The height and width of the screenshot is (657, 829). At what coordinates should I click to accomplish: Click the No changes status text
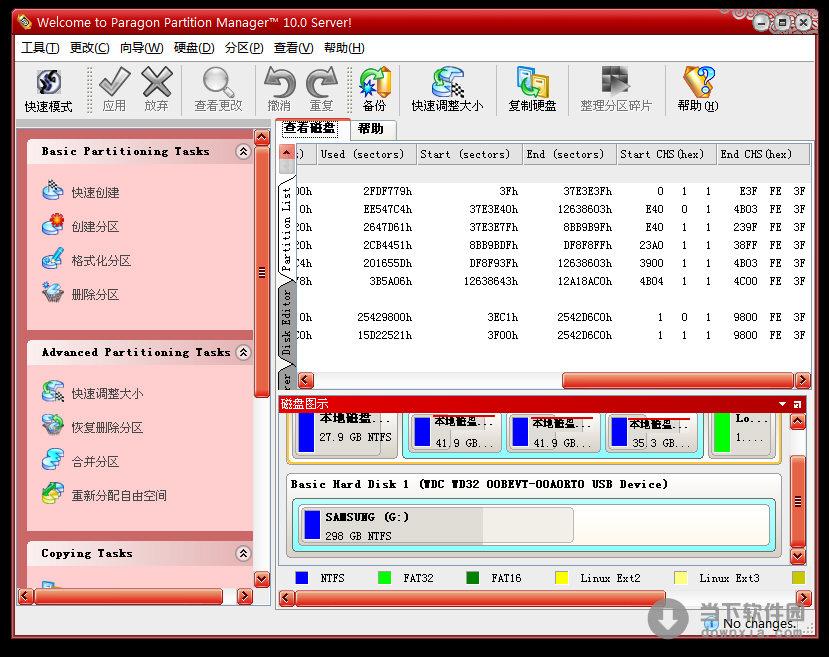click(x=759, y=624)
